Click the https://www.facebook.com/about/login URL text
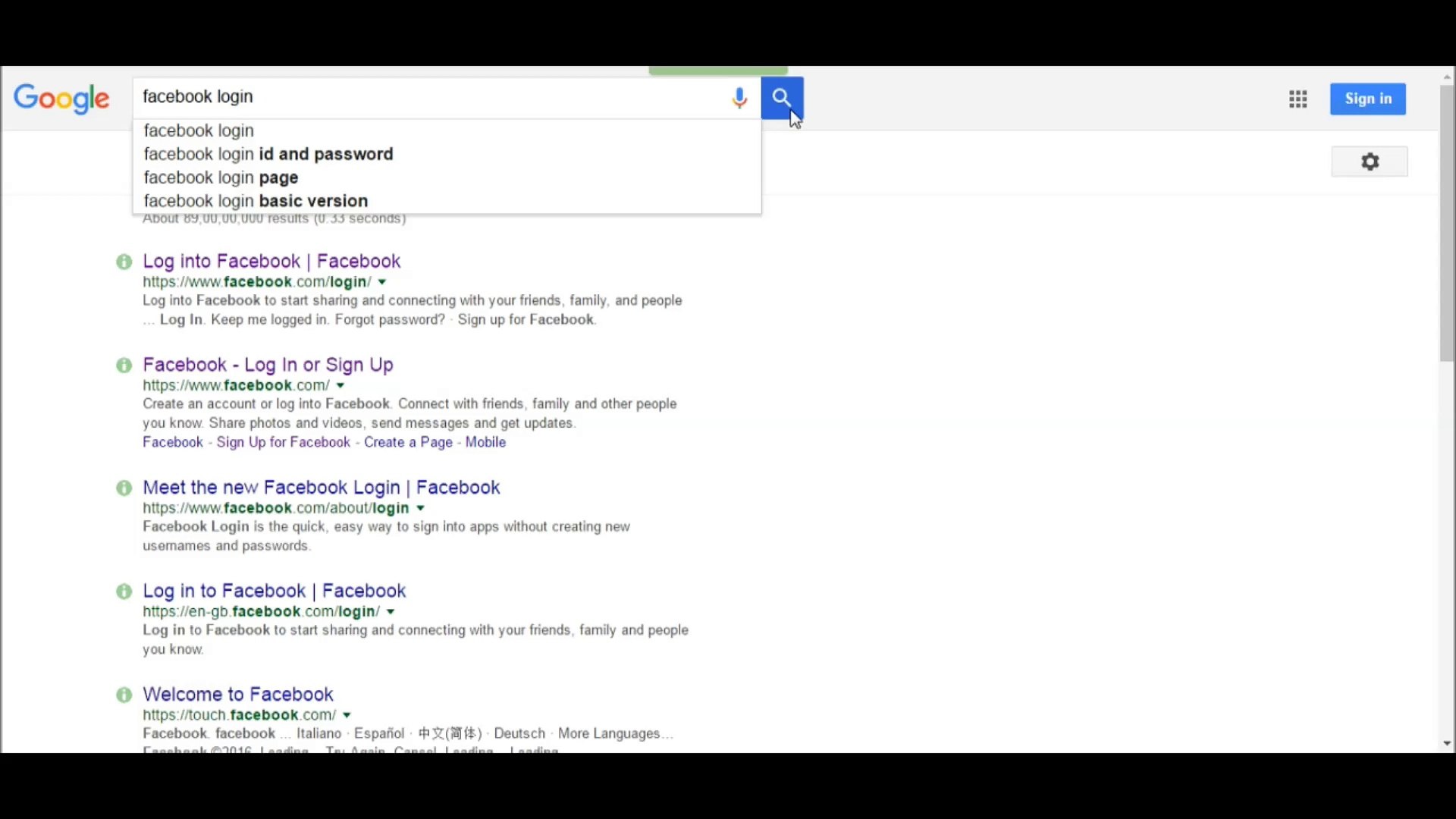The height and width of the screenshot is (819, 1456). point(276,509)
